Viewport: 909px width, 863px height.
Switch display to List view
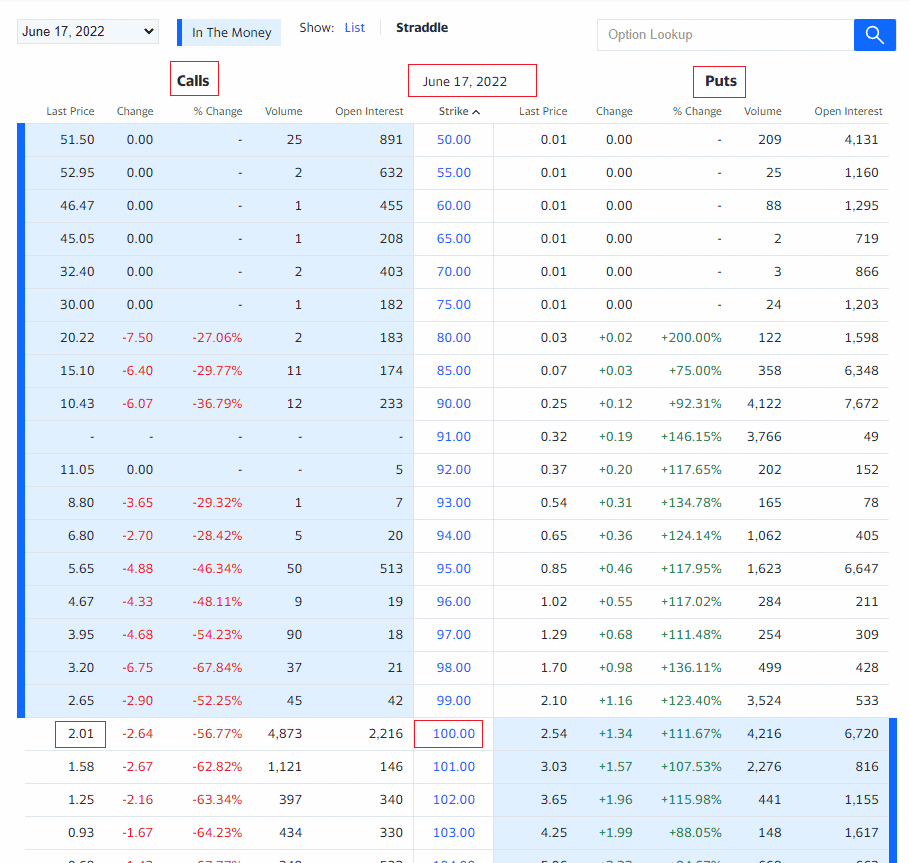click(354, 27)
